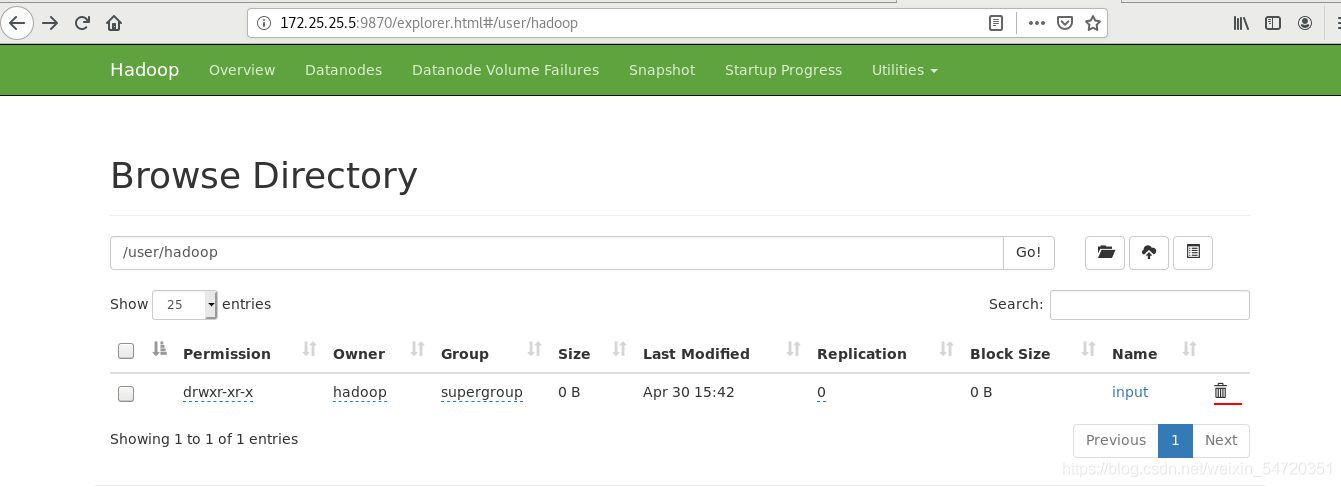Open the Overview tab
1341x487 pixels.
pos(242,70)
